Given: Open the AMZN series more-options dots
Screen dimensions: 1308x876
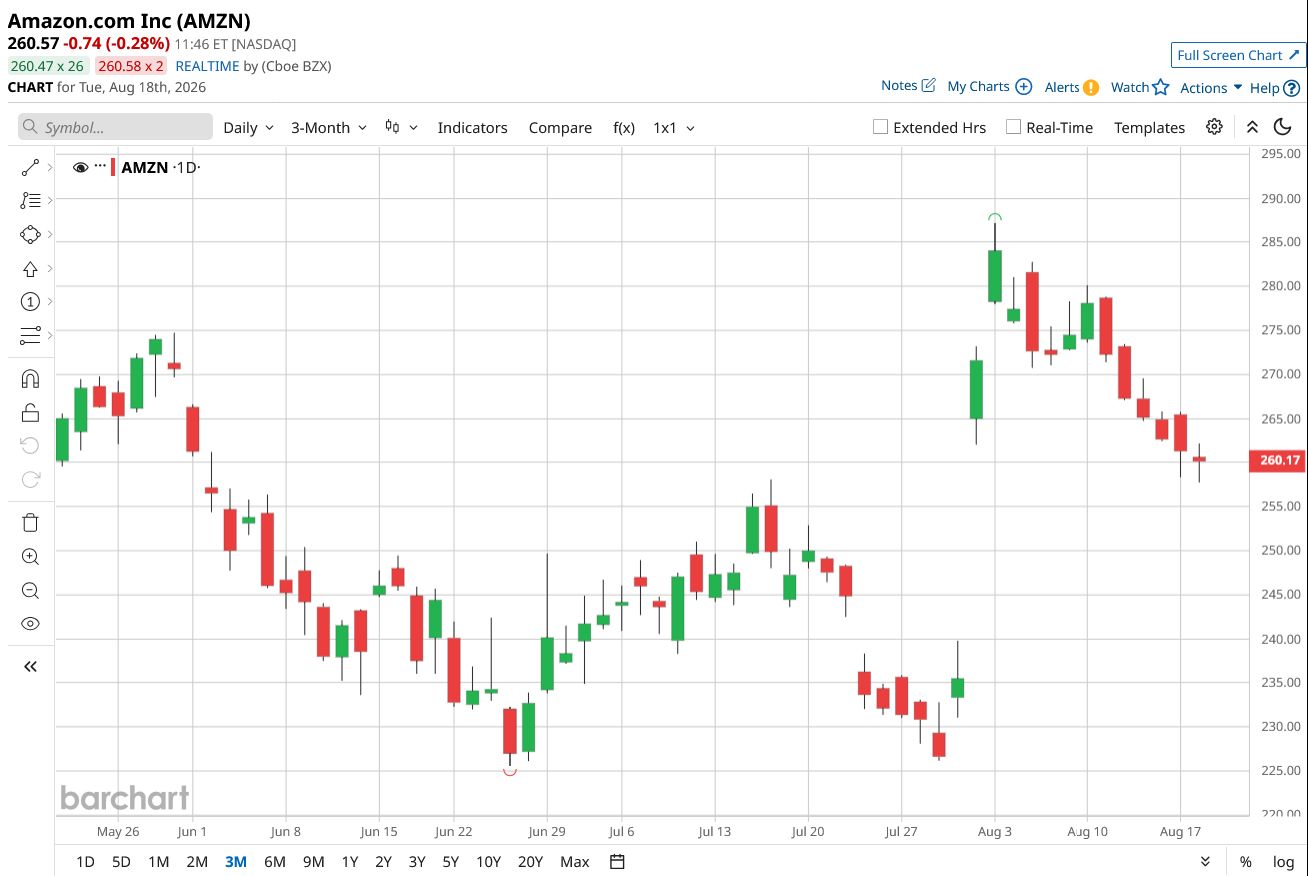Looking at the screenshot, I should click(100, 167).
